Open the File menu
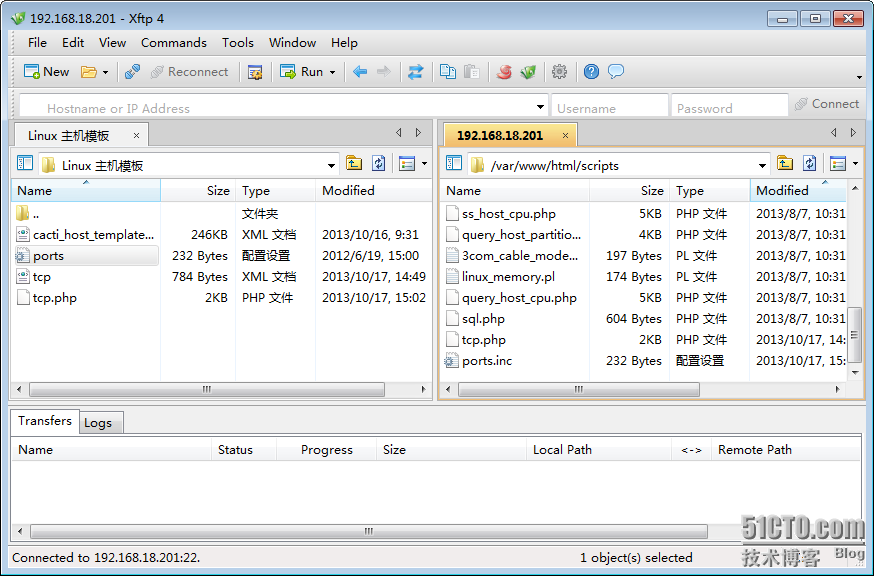Viewport: 874px width, 576px height. point(37,42)
